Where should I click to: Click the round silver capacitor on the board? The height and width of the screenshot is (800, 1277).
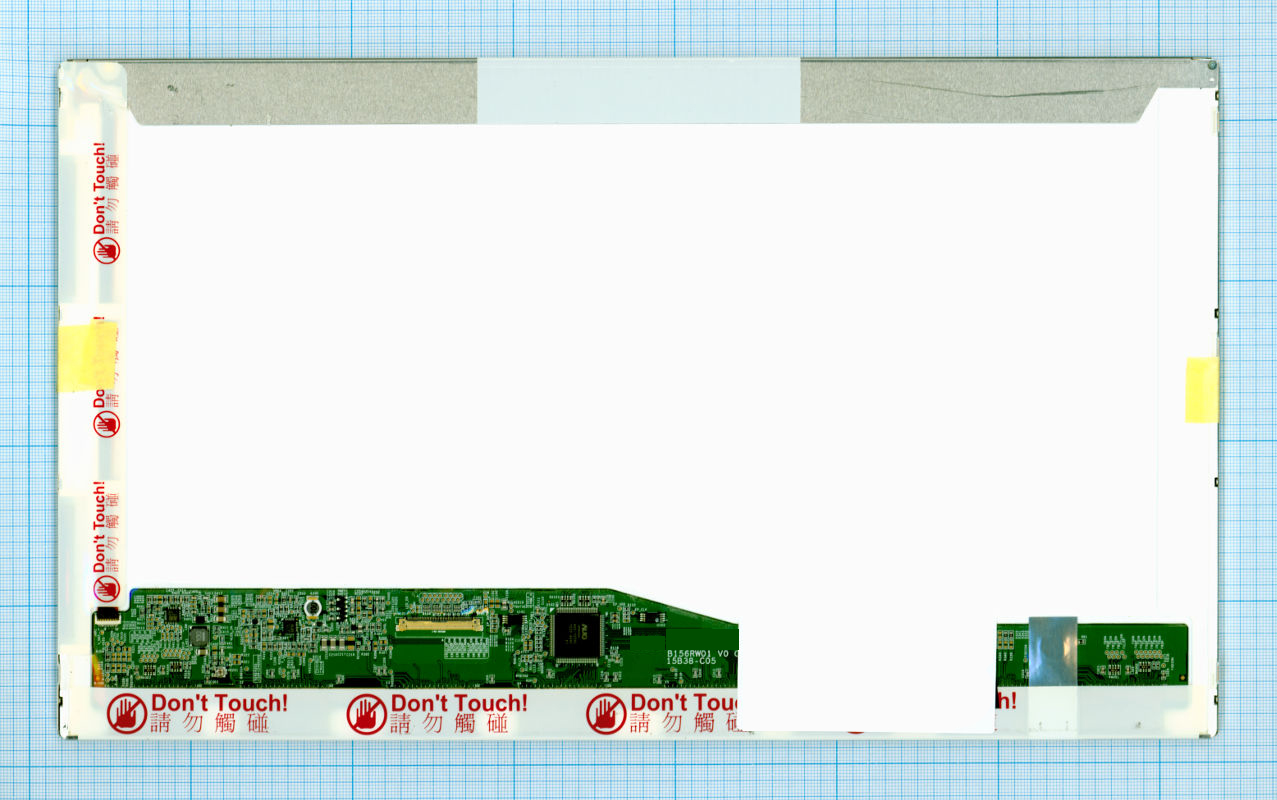(x=313, y=607)
